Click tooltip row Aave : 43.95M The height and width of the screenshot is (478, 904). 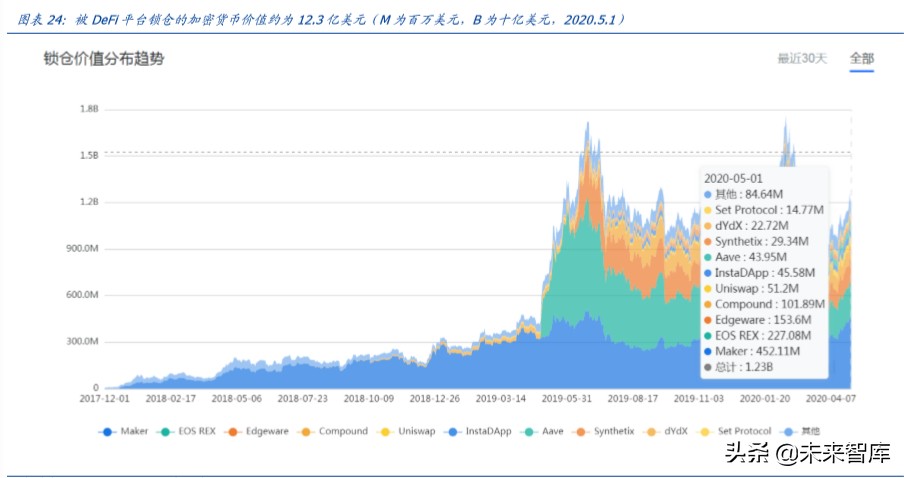point(745,257)
